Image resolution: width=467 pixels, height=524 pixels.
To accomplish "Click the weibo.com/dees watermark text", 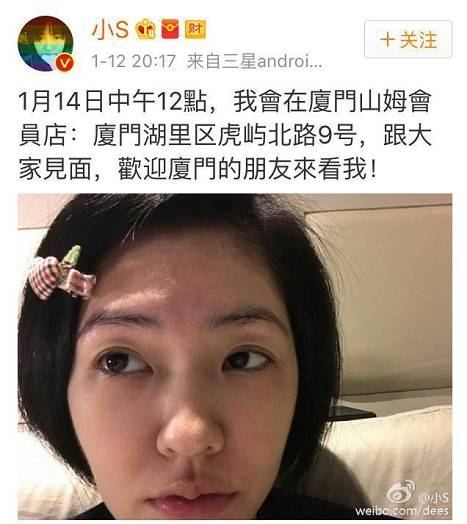I will coord(402,511).
